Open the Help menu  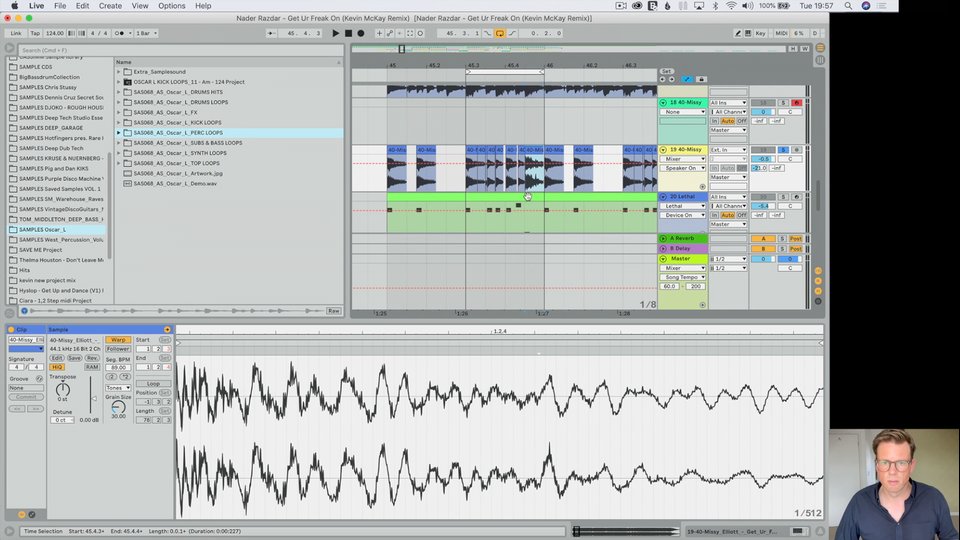pos(203,6)
